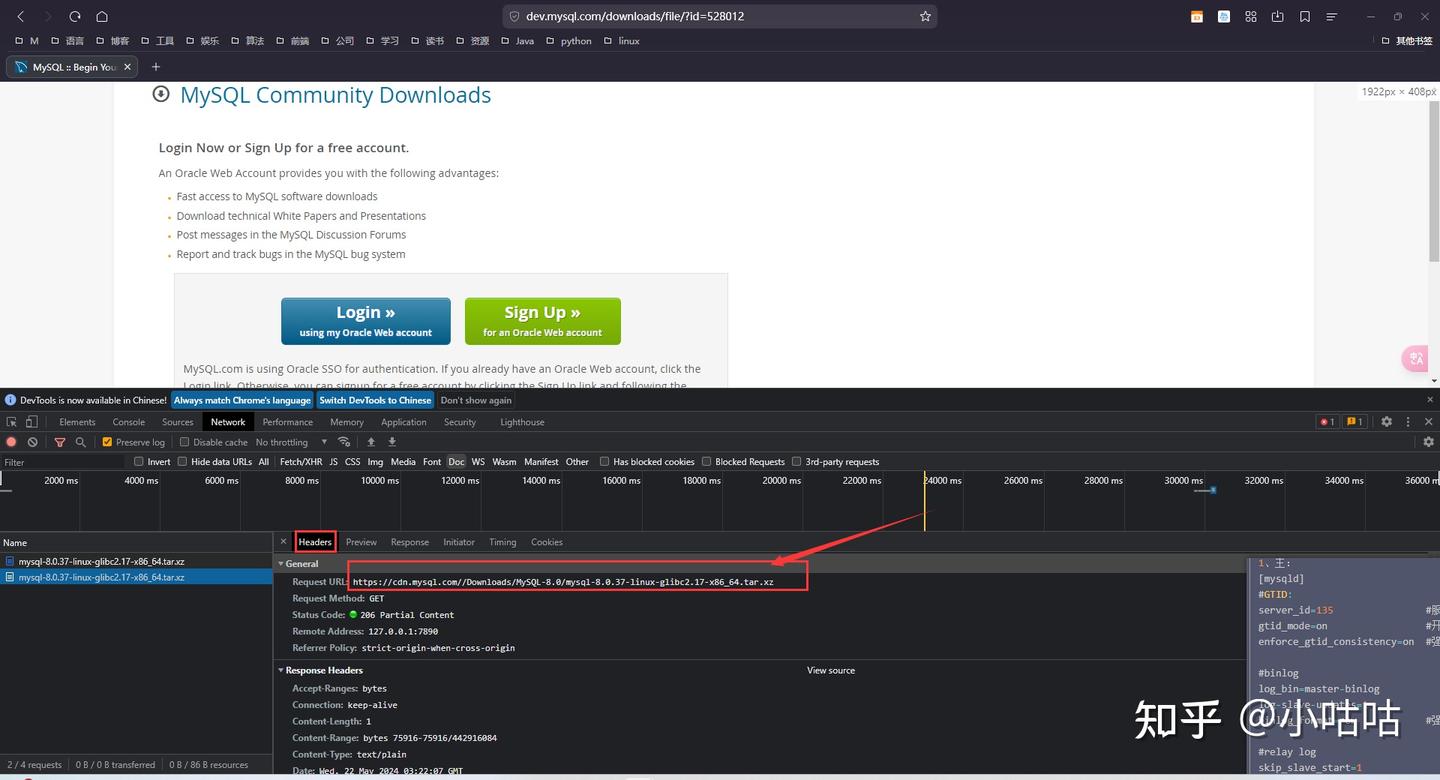Image resolution: width=1440 pixels, height=780 pixels.
Task: Open the linux bookmark folder
Action: point(621,41)
